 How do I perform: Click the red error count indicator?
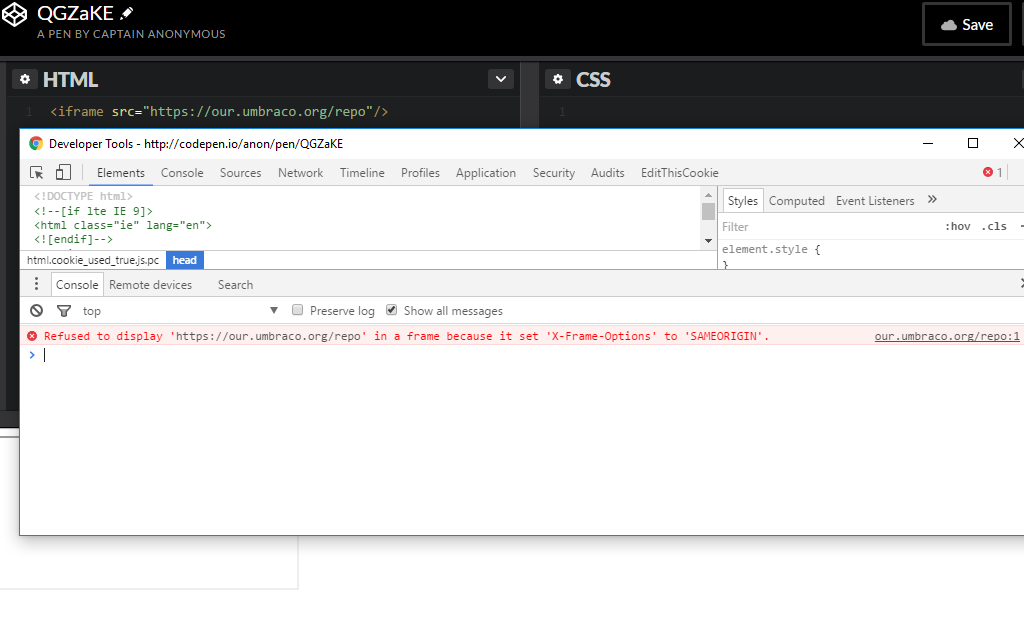click(x=993, y=172)
